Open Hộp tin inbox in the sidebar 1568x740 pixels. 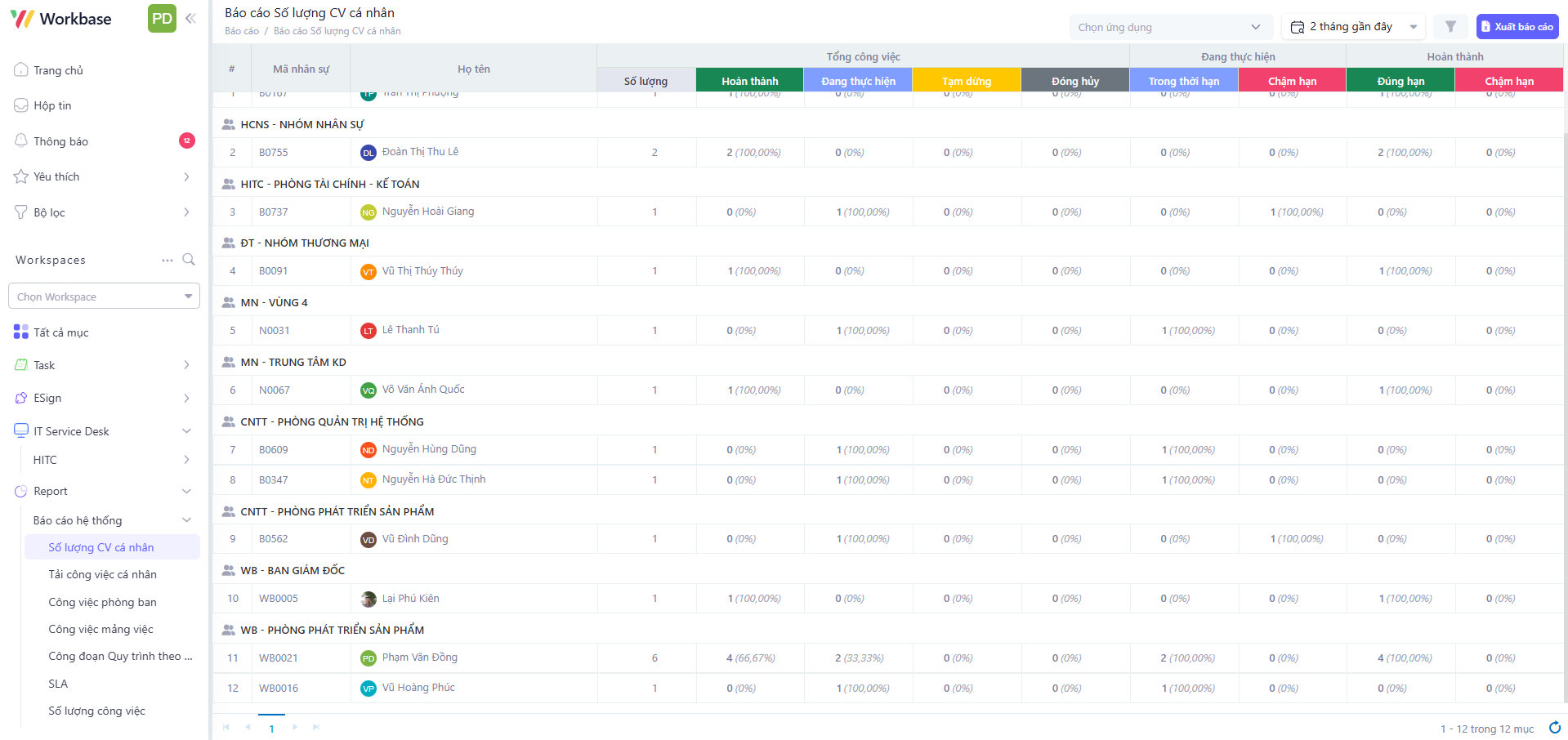tap(52, 105)
